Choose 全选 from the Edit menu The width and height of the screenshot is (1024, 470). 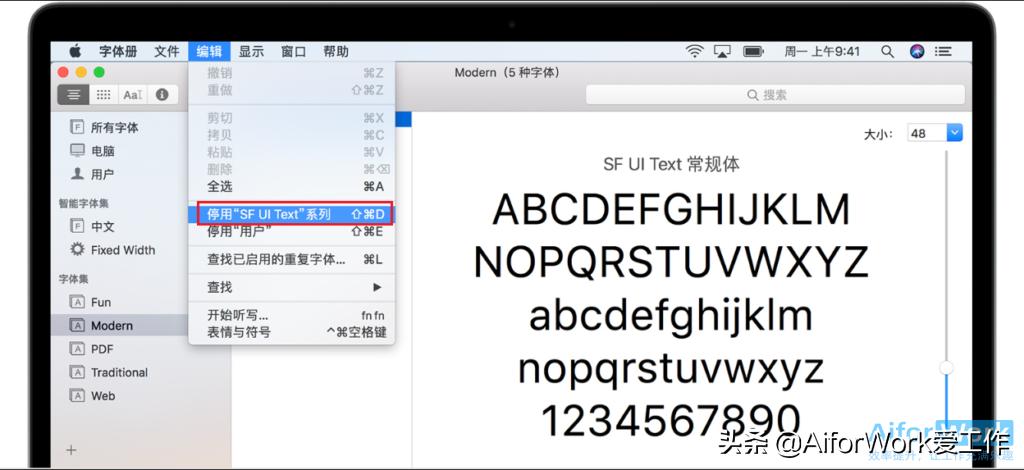292,187
